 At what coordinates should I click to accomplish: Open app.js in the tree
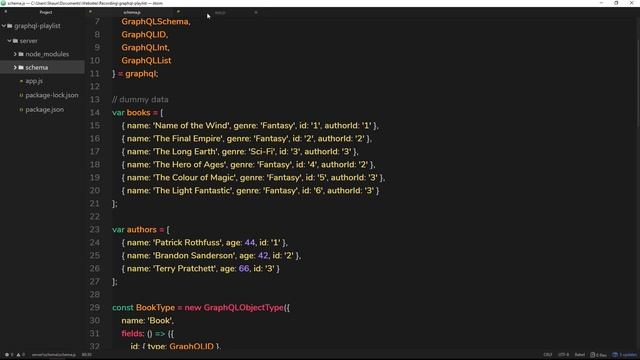(34, 81)
